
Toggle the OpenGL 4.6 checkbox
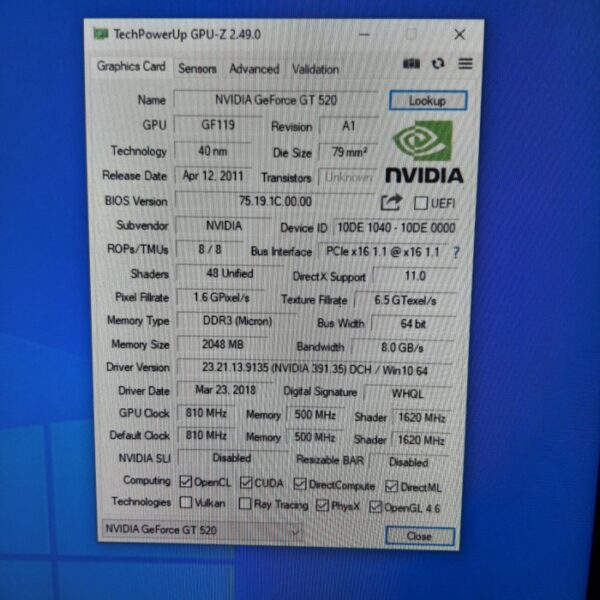coord(375,507)
